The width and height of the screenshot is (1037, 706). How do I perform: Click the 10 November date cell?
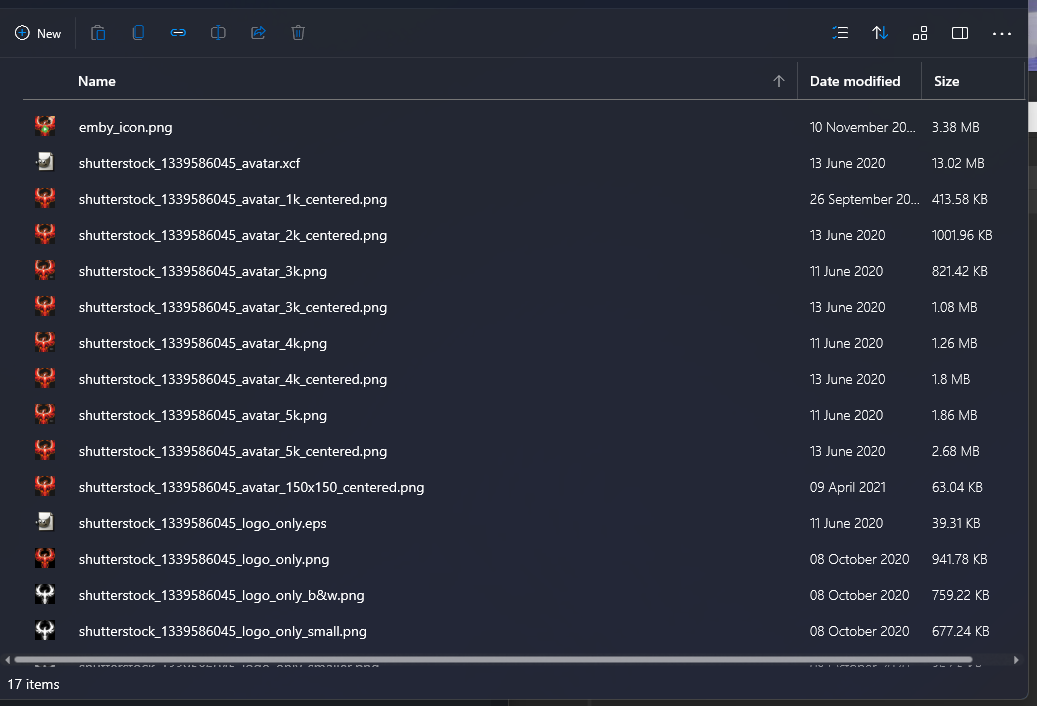862,127
